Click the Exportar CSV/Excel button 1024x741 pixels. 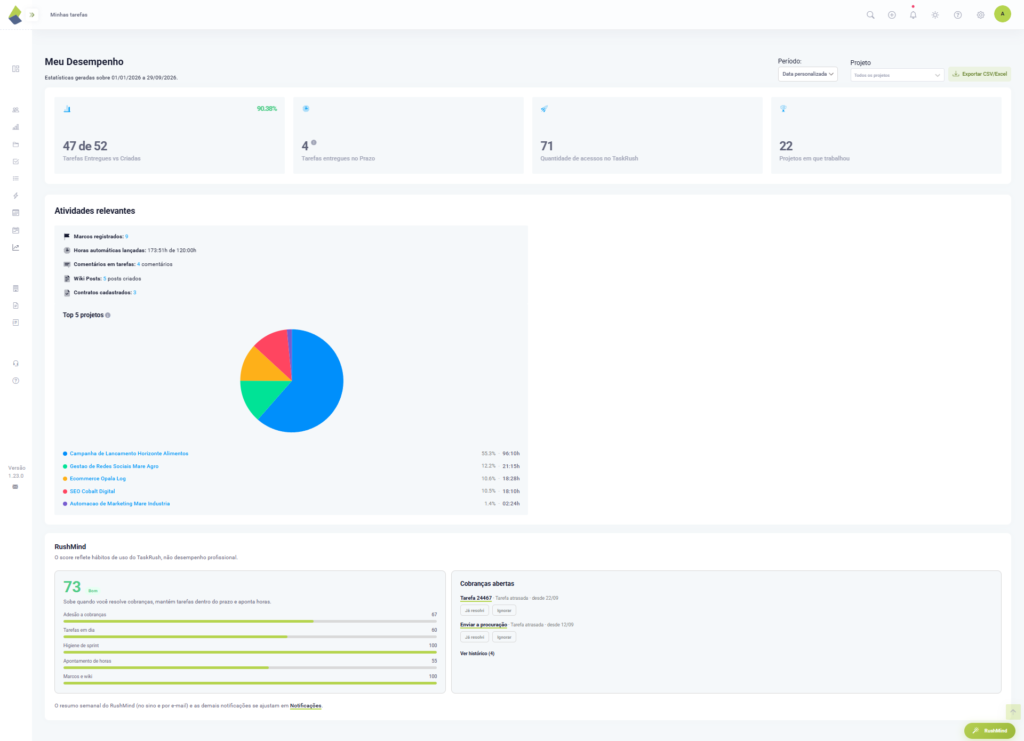point(980,74)
